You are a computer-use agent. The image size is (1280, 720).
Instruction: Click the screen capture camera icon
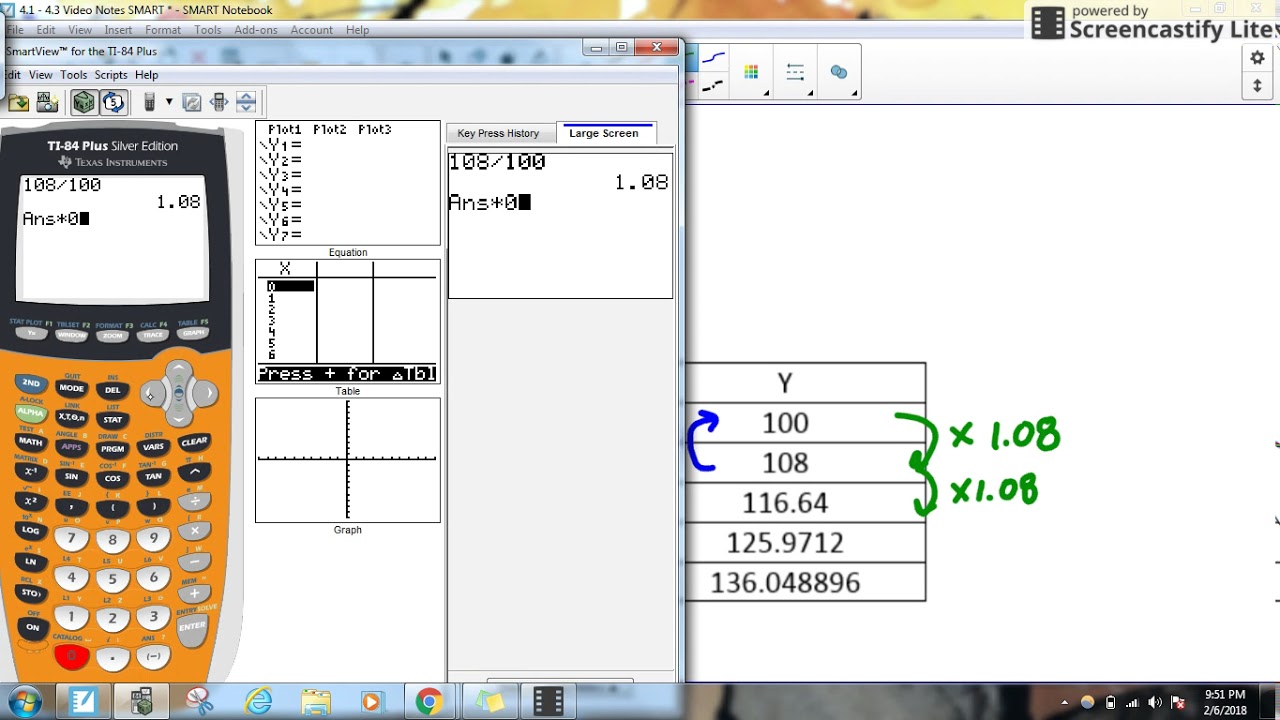coord(47,102)
